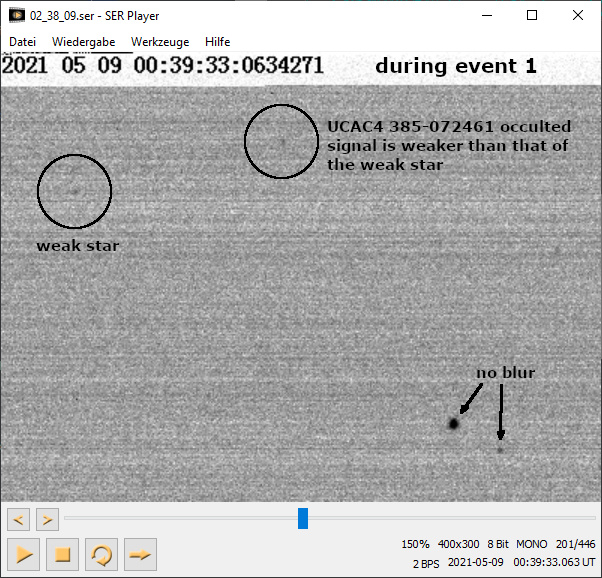Minimize the SER Player window
This screenshot has height=578, width=602.
(486, 16)
